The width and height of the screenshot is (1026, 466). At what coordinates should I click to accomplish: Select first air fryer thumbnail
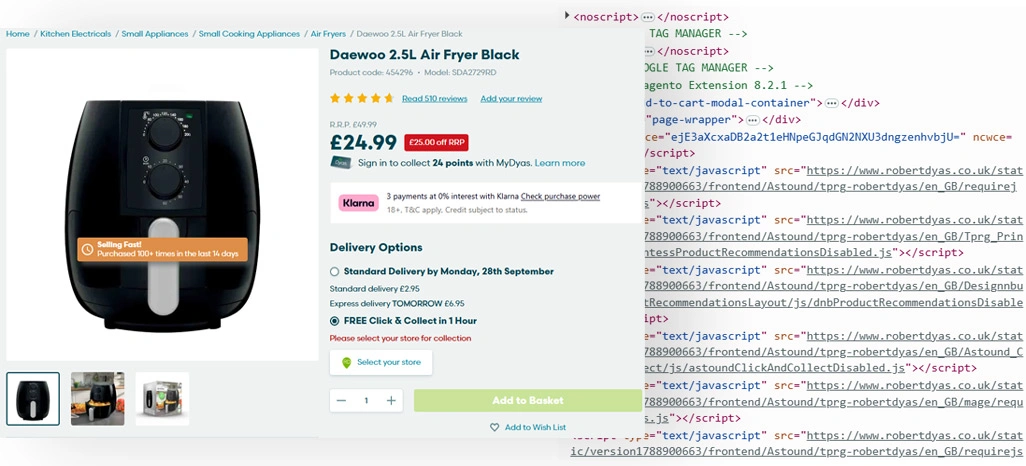coord(33,399)
